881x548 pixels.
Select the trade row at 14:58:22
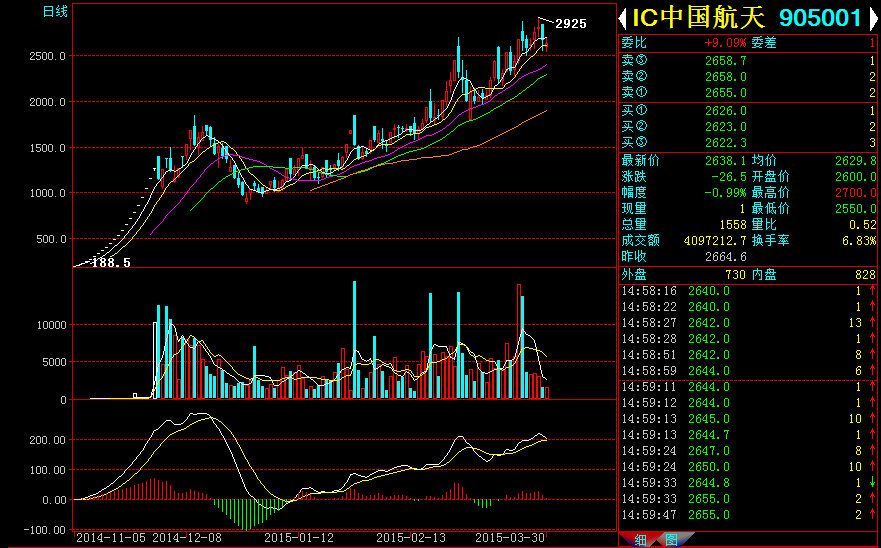(748, 307)
